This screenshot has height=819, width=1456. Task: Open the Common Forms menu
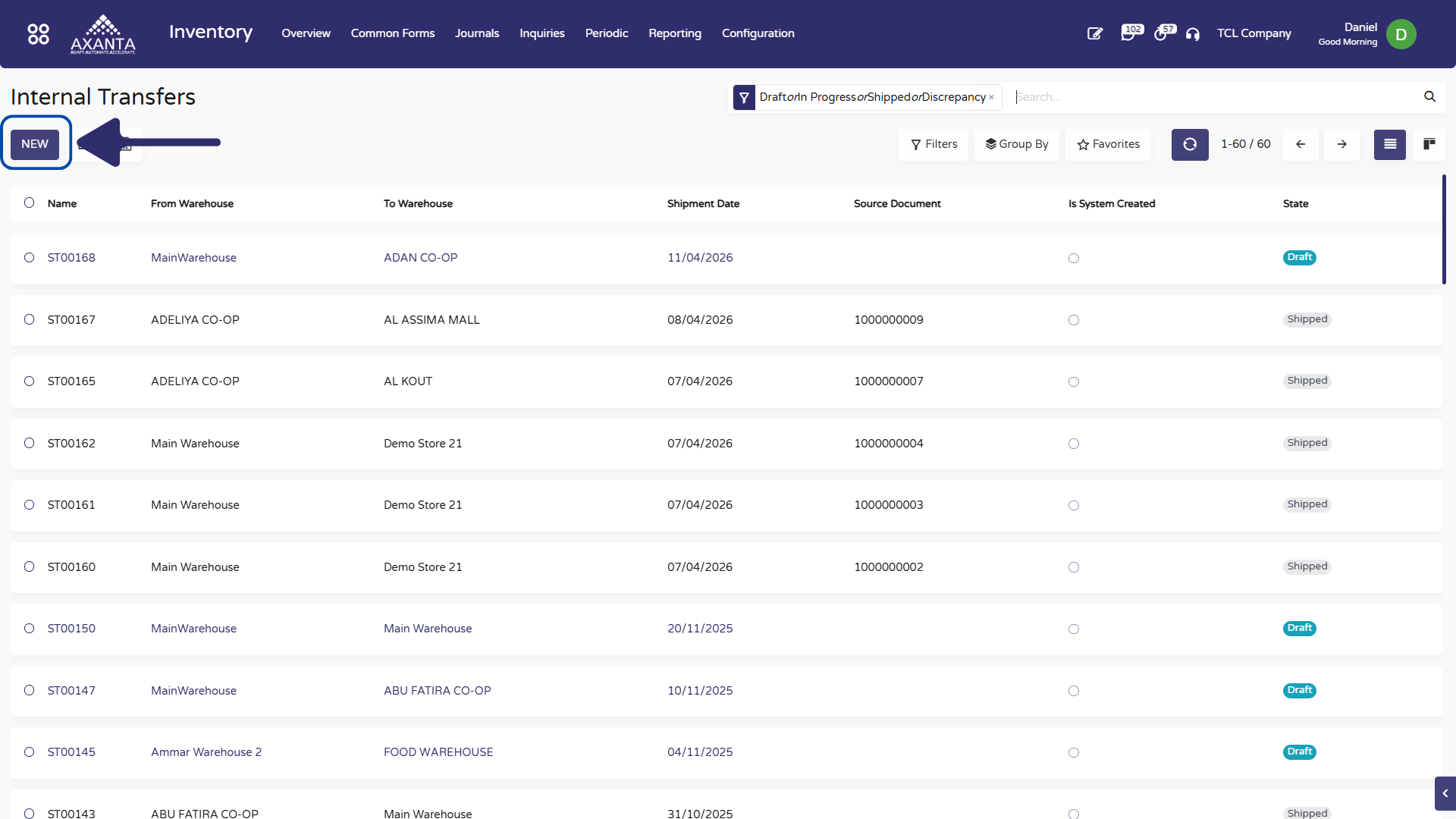[x=392, y=33]
